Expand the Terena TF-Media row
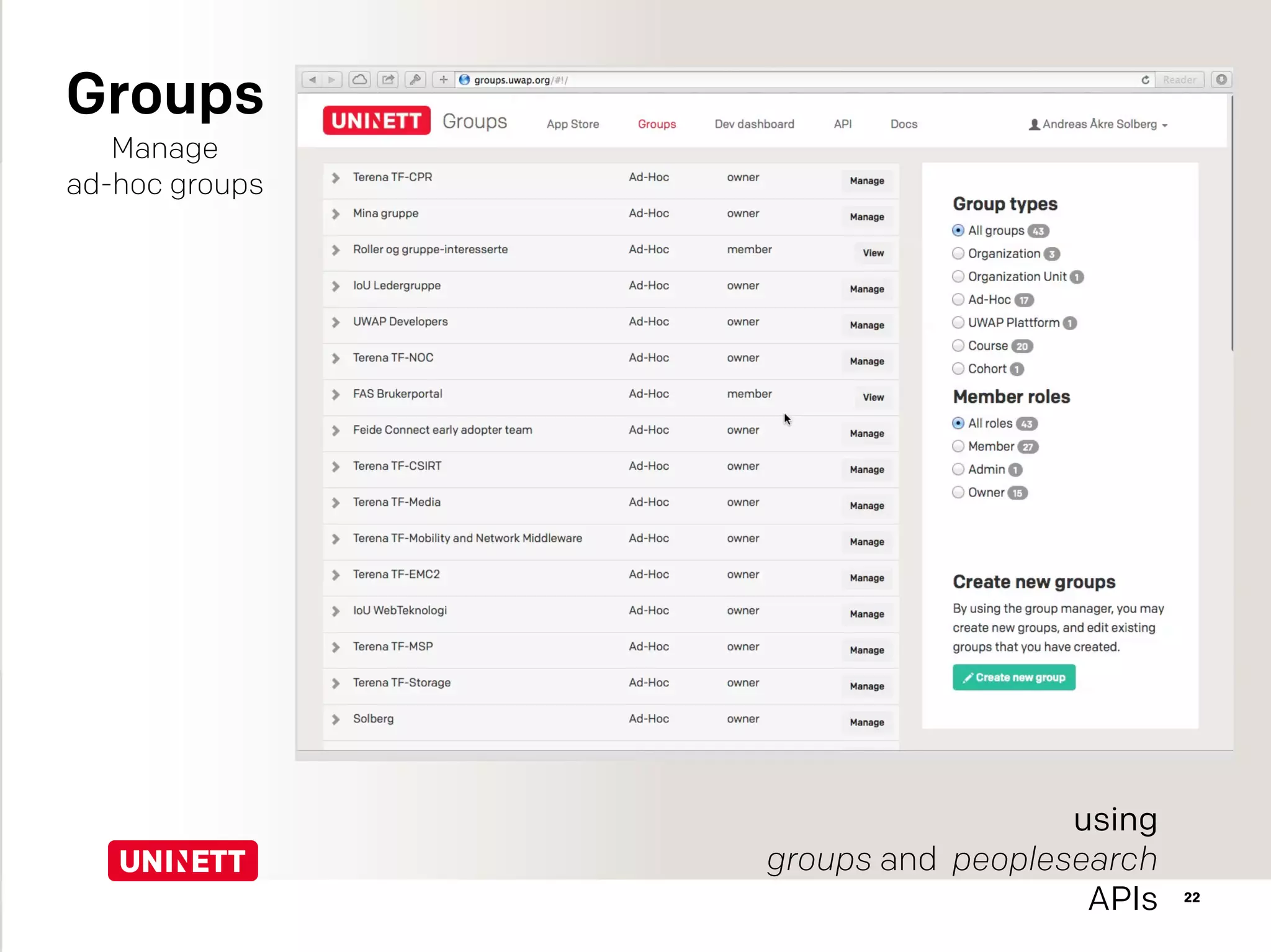 [x=335, y=503]
